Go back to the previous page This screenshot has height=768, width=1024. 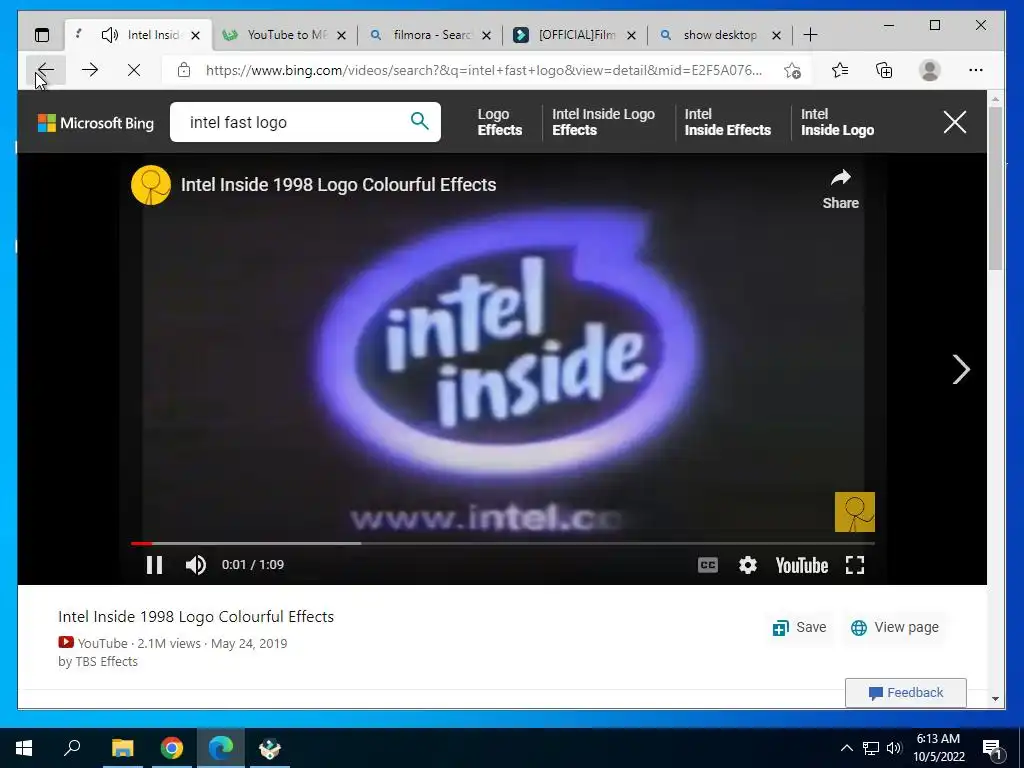(x=46, y=70)
